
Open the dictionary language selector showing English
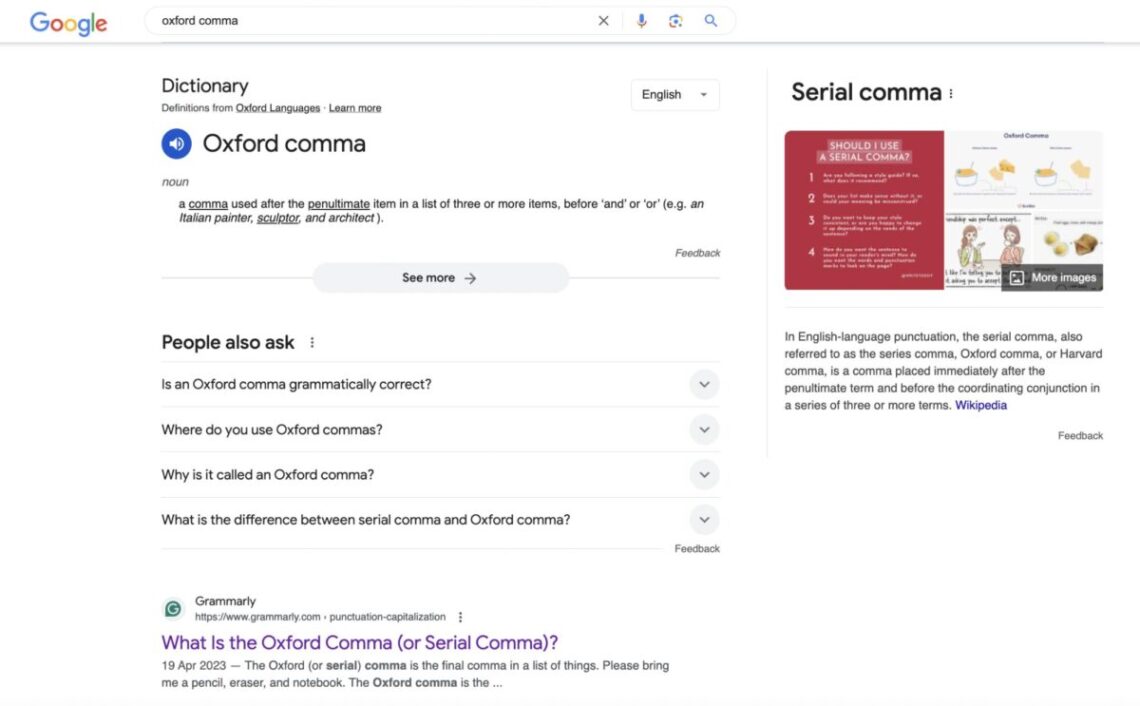coord(675,94)
